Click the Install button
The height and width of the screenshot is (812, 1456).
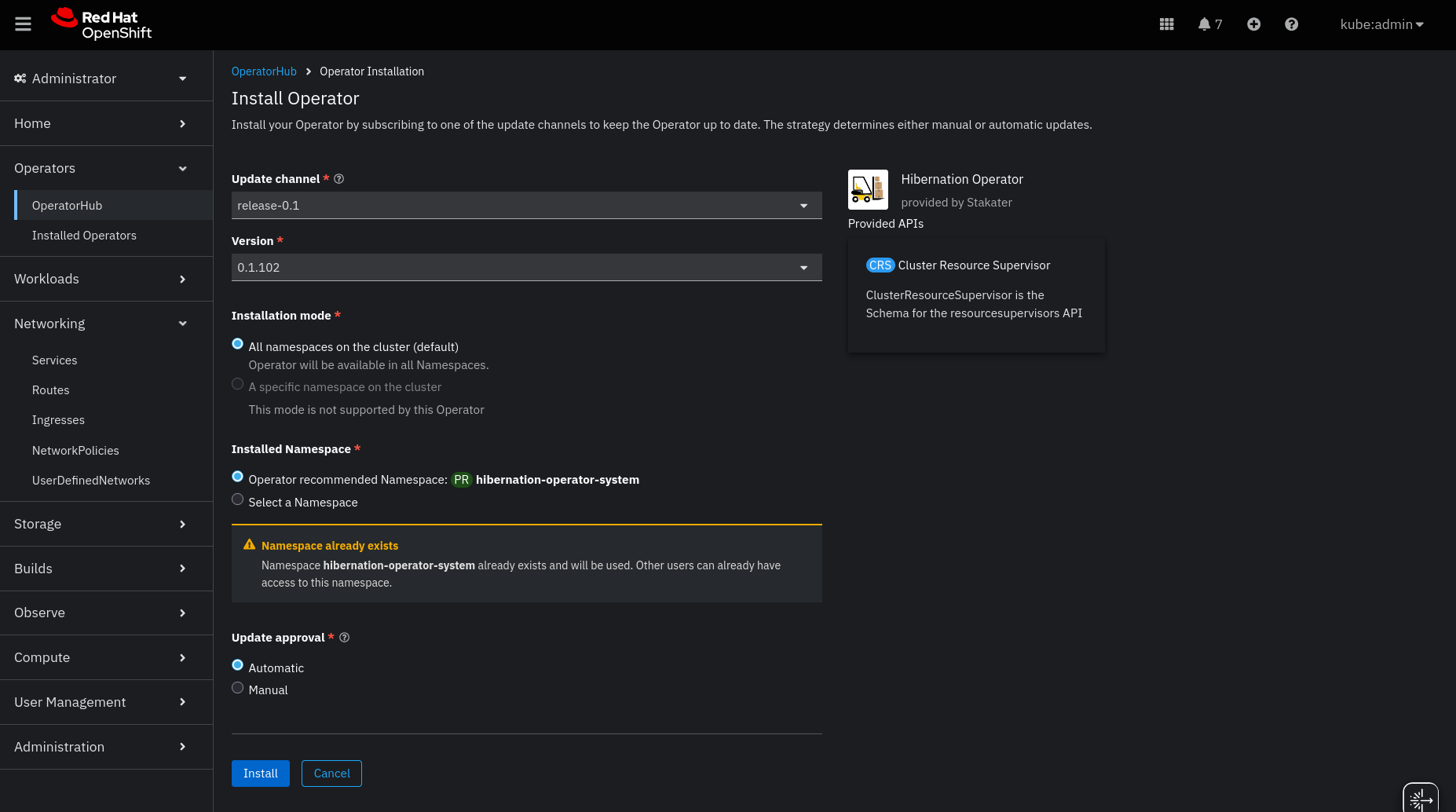coord(260,774)
